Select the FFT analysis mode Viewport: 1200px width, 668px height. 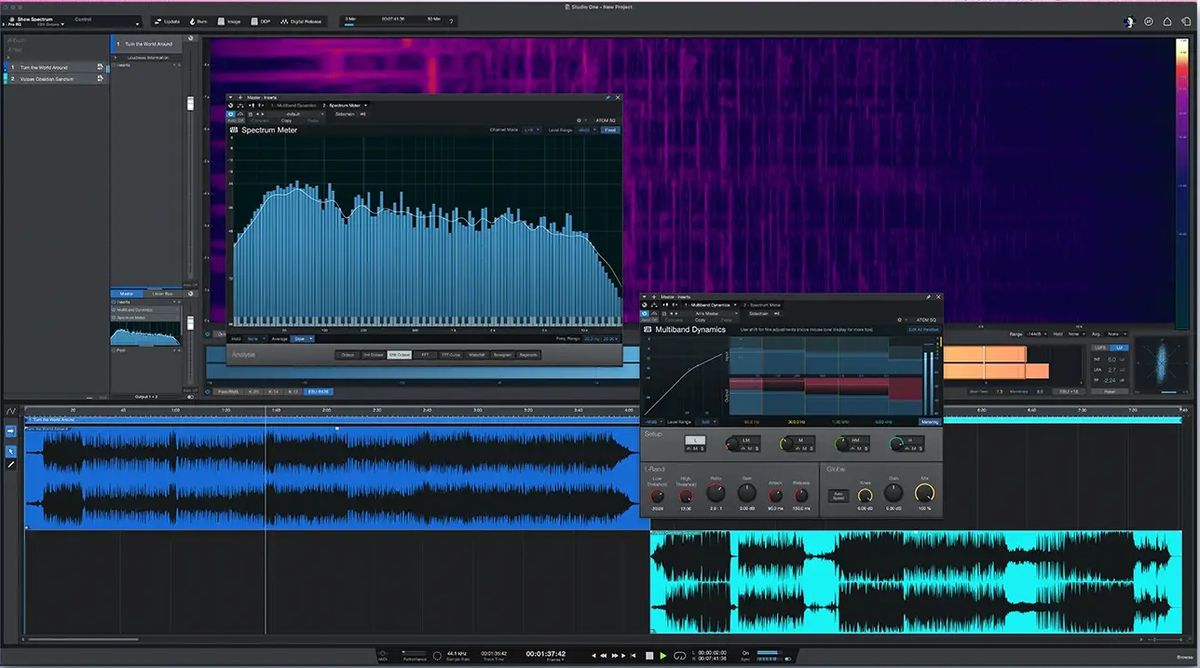click(423, 354)
